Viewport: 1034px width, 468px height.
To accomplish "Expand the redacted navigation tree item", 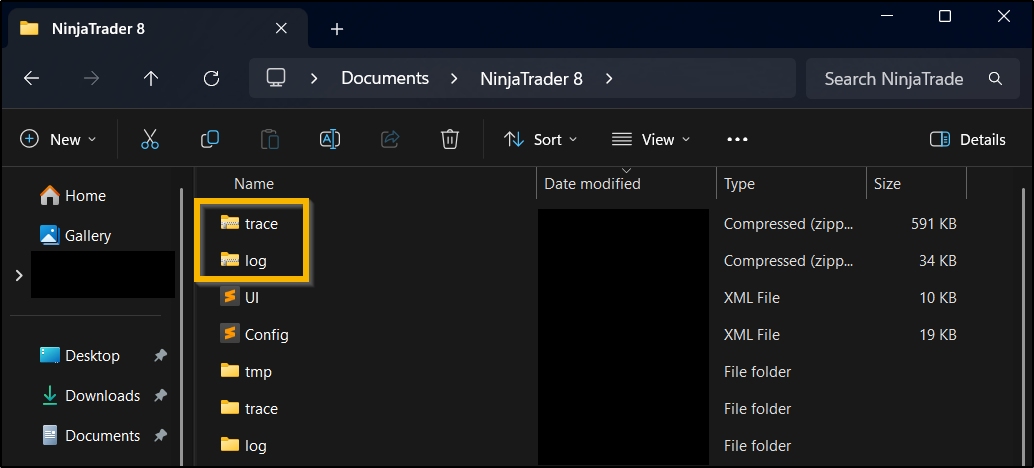I will [x=18, y=276].
